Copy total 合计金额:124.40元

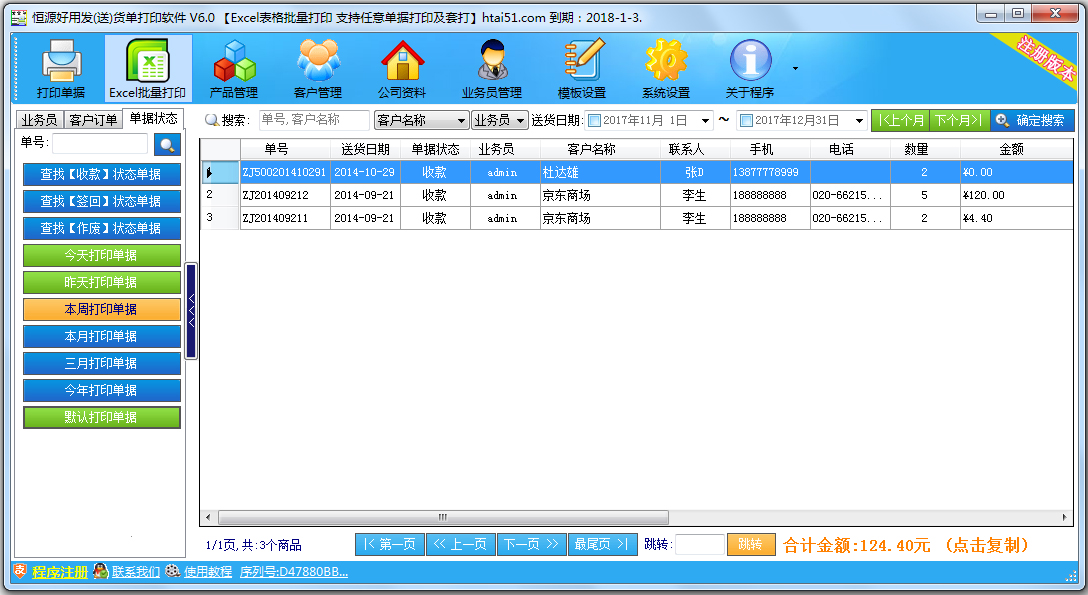tap(906, 545)
